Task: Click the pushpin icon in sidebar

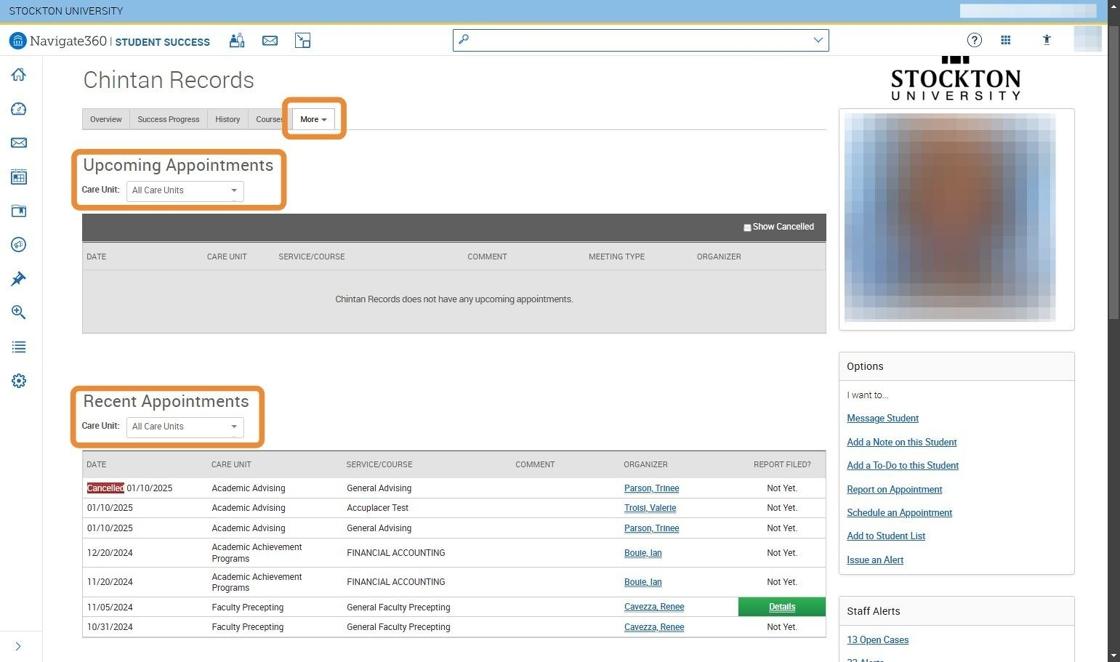Action: pyautogui.click(x=19, y=279)
